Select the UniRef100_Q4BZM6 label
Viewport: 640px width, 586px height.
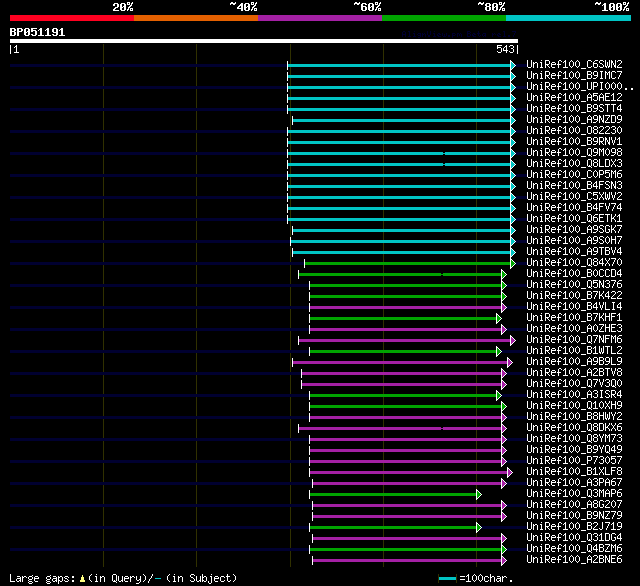coord(574,549)
